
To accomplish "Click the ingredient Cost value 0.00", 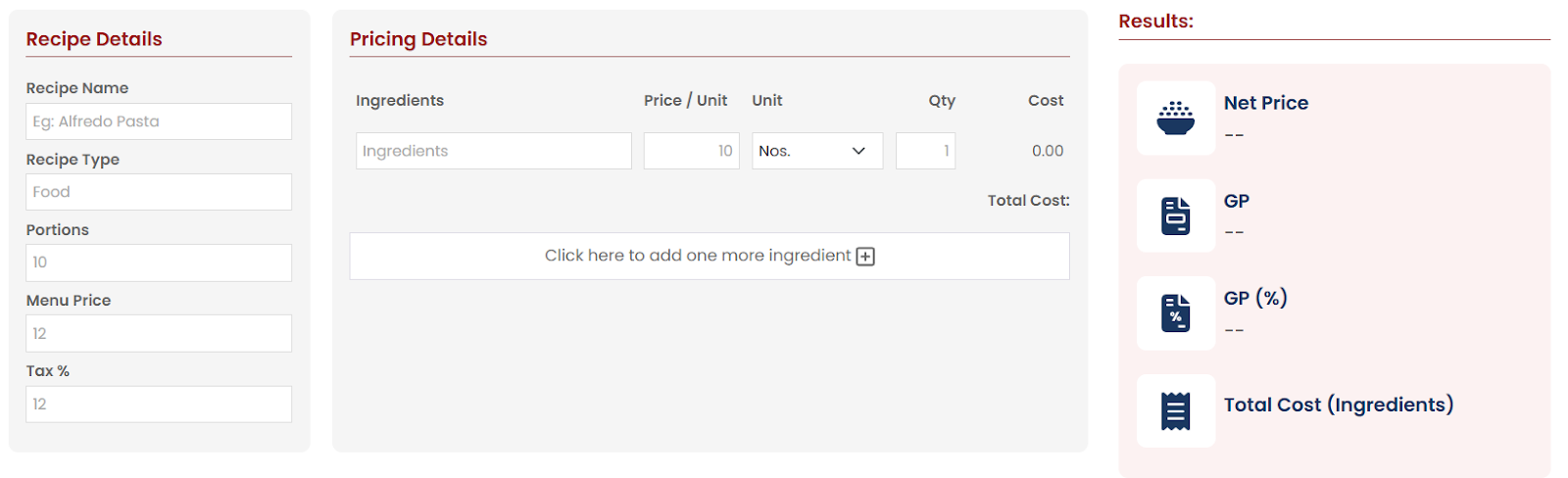I will click(x=1048, y=151).
